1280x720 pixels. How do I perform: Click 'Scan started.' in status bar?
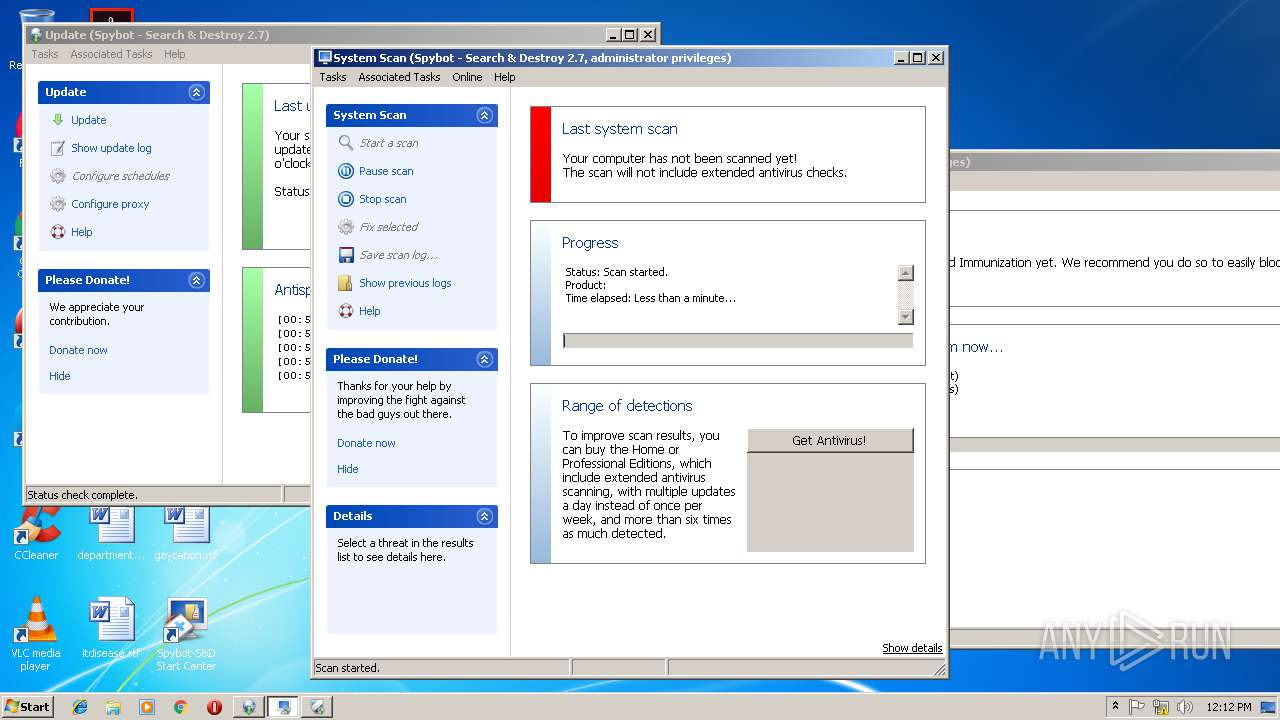tap(347, 668)
